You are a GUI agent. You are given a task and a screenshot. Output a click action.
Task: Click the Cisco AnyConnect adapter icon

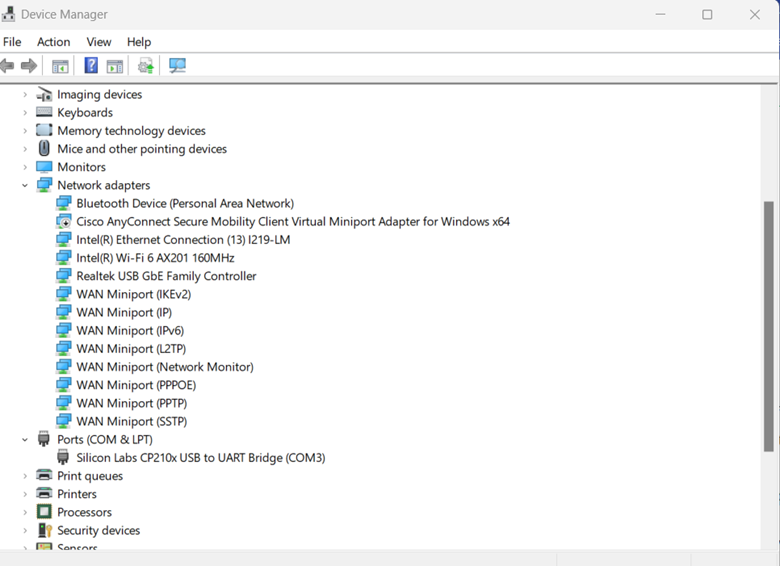pos(64,222)
